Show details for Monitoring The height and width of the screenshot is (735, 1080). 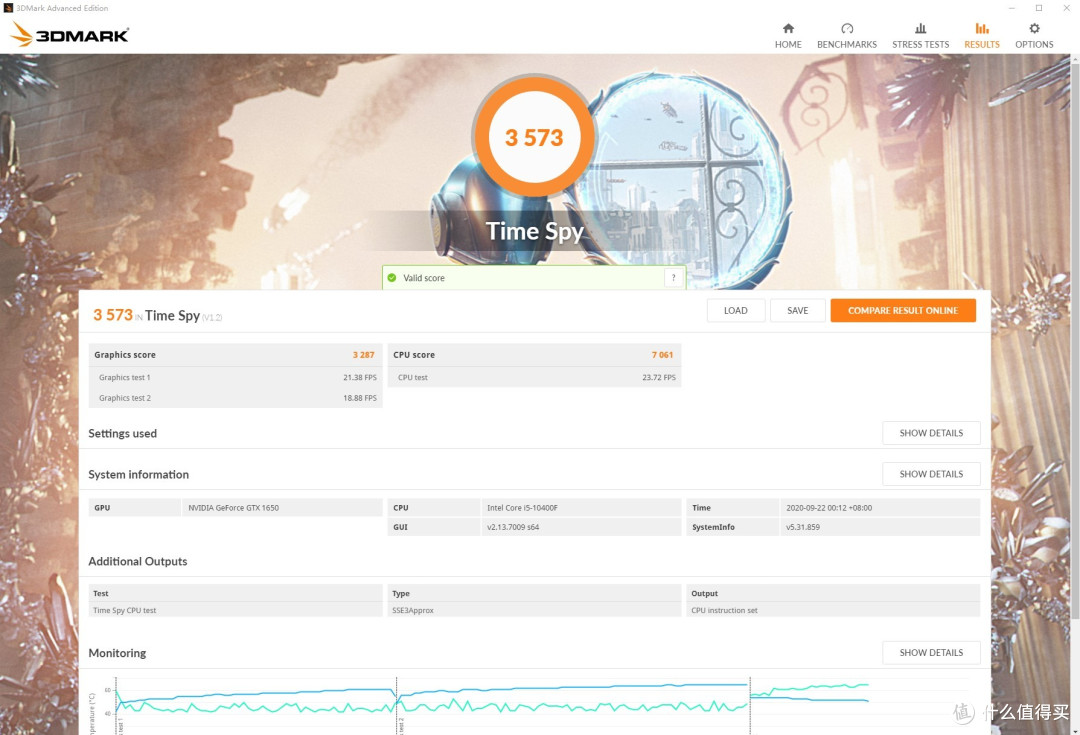coord(931,652)
